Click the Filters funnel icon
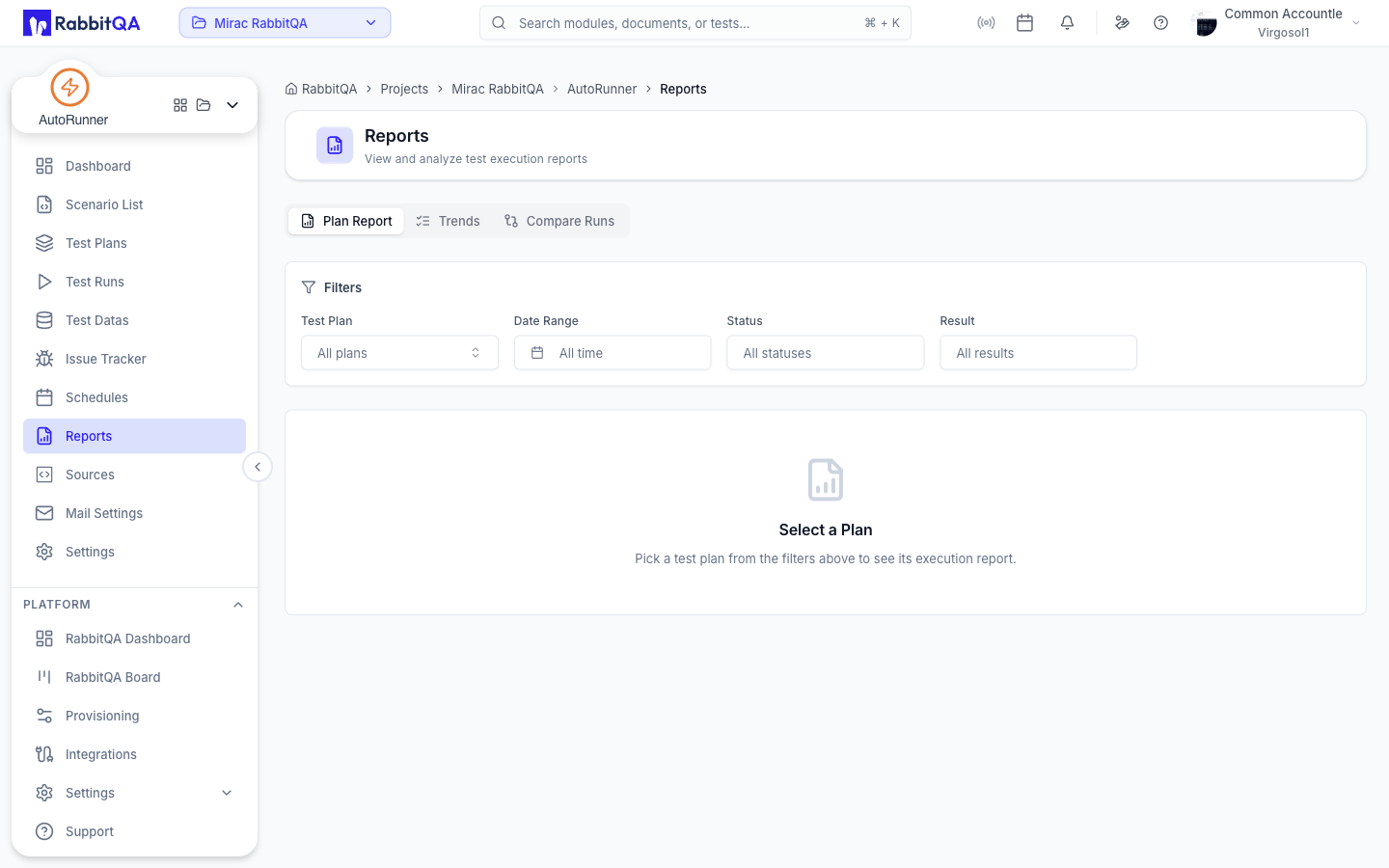This screenshot has width=1389, height=868. click(x=309, y=287)
